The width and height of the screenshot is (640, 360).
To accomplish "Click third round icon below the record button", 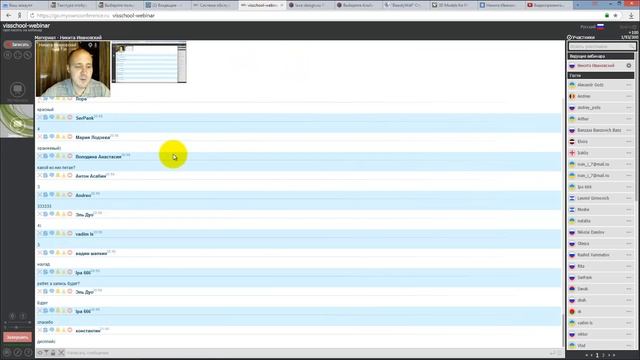I will [27, 55].
